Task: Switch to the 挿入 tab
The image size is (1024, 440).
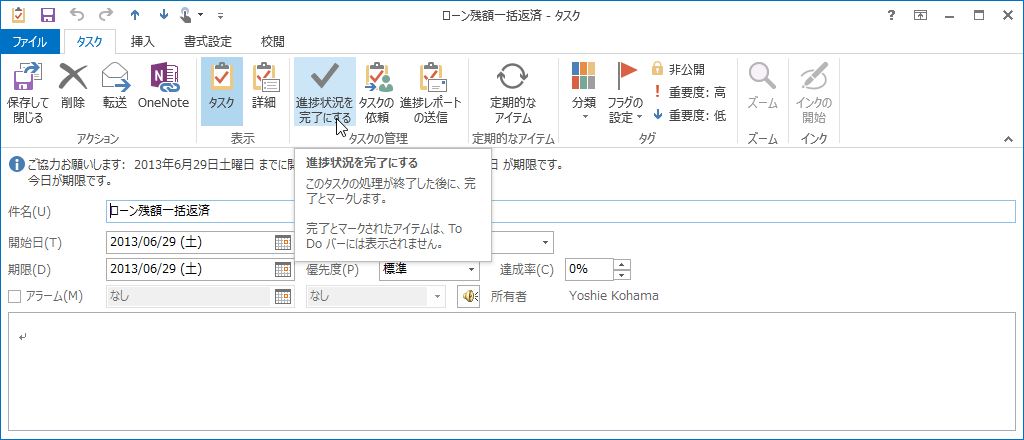Action: click(142, 42)
